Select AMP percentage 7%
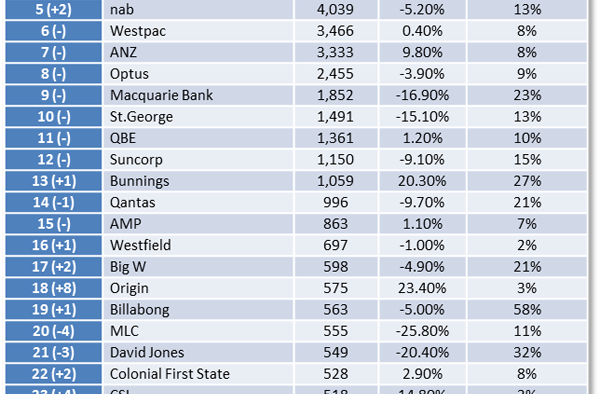The height and width of the screenshot is (394, 600). 527,224
